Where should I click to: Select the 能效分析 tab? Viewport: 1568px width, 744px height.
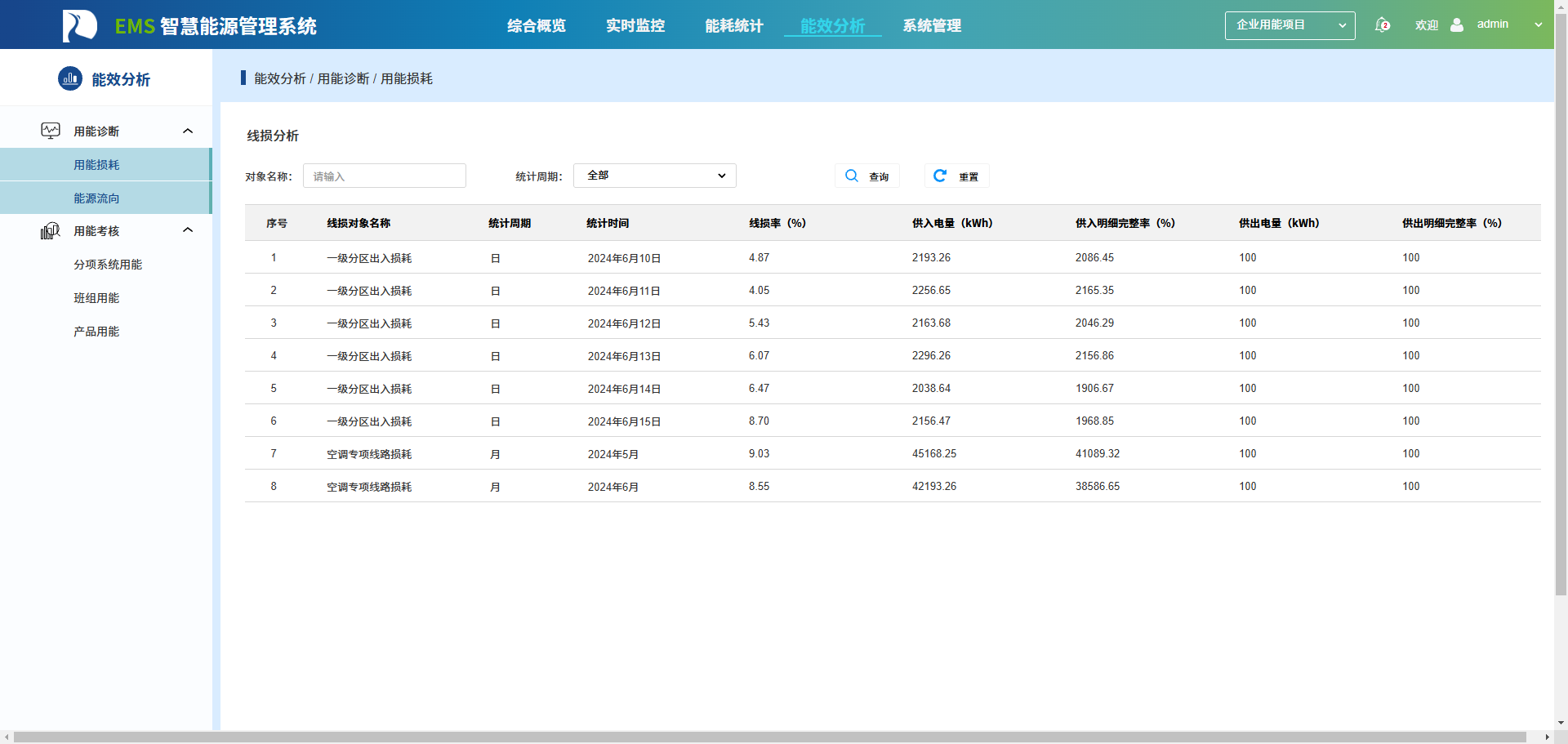(x=833, y=25)
